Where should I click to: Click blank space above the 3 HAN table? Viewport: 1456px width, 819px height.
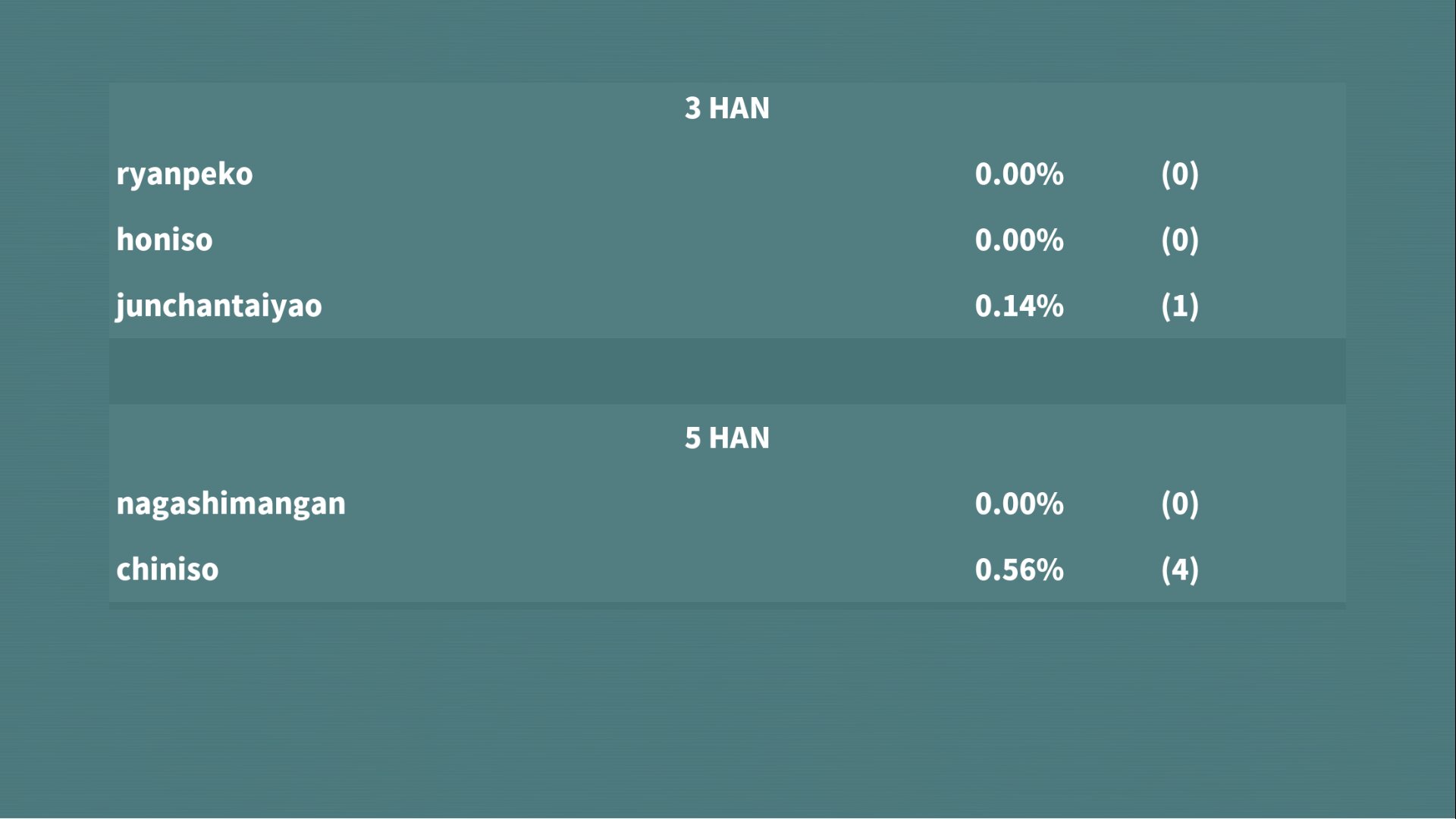pyautogui.click(x=726, y=42)
